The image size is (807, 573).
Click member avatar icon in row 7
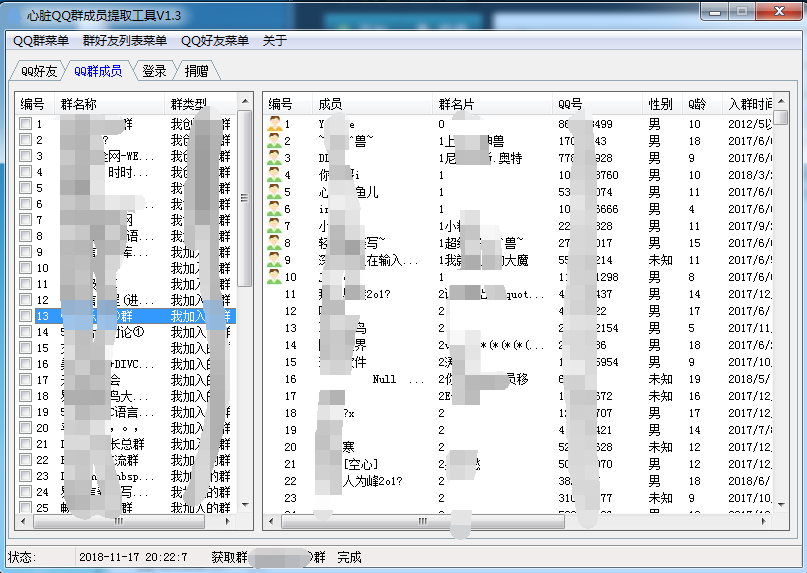tap(274, 225)
